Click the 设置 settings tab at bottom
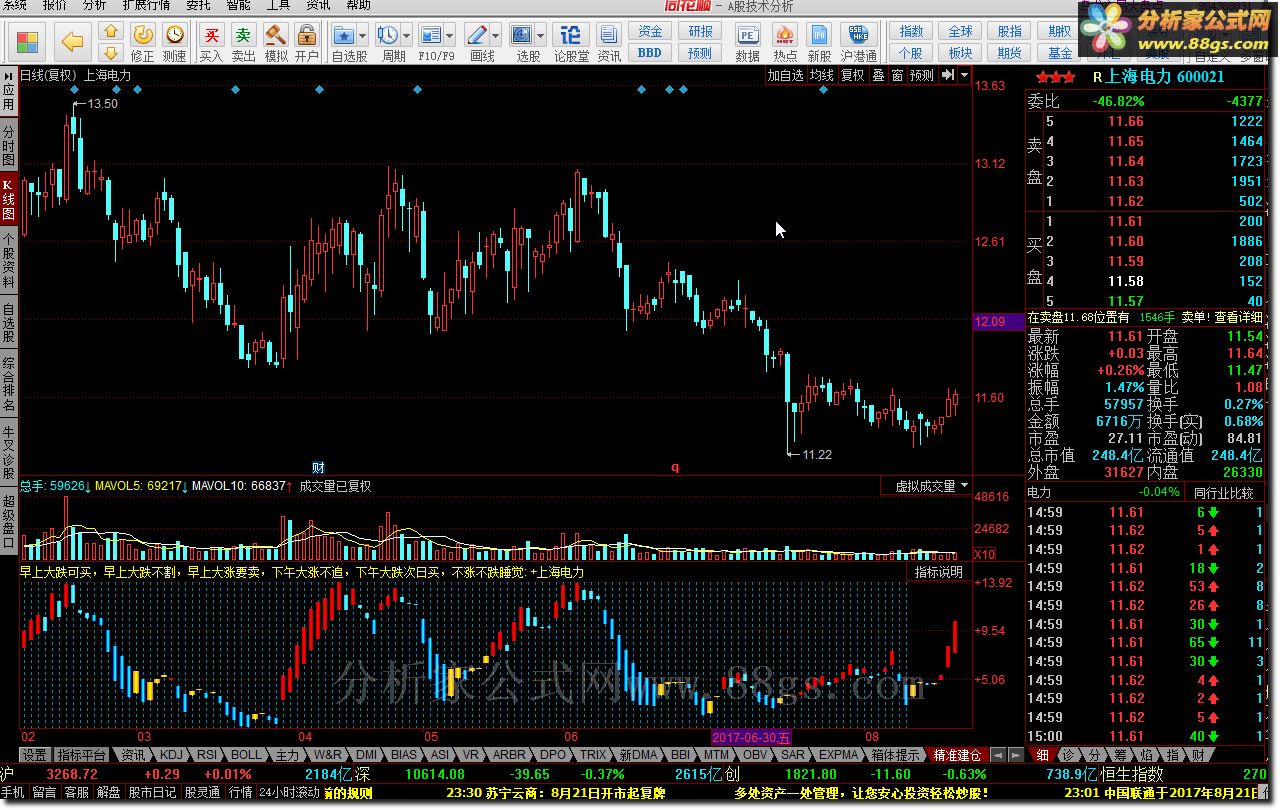The width and height of the screenshot is (1280, 810). point(34,755)
